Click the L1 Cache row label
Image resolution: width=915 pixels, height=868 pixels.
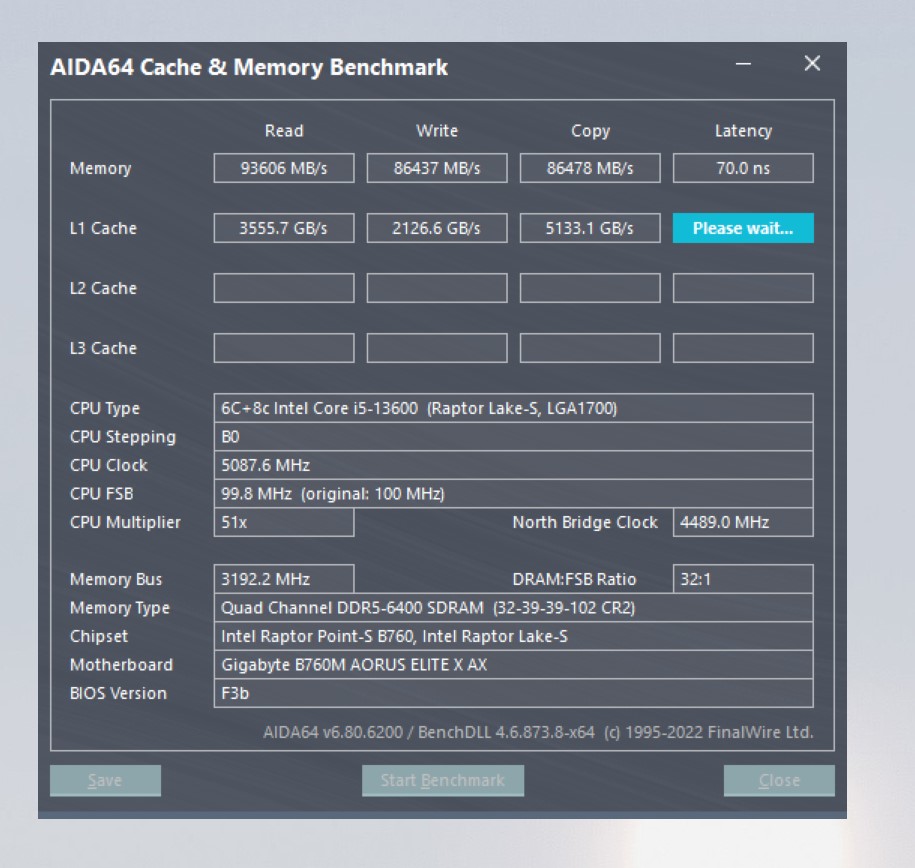click(103, 228)
